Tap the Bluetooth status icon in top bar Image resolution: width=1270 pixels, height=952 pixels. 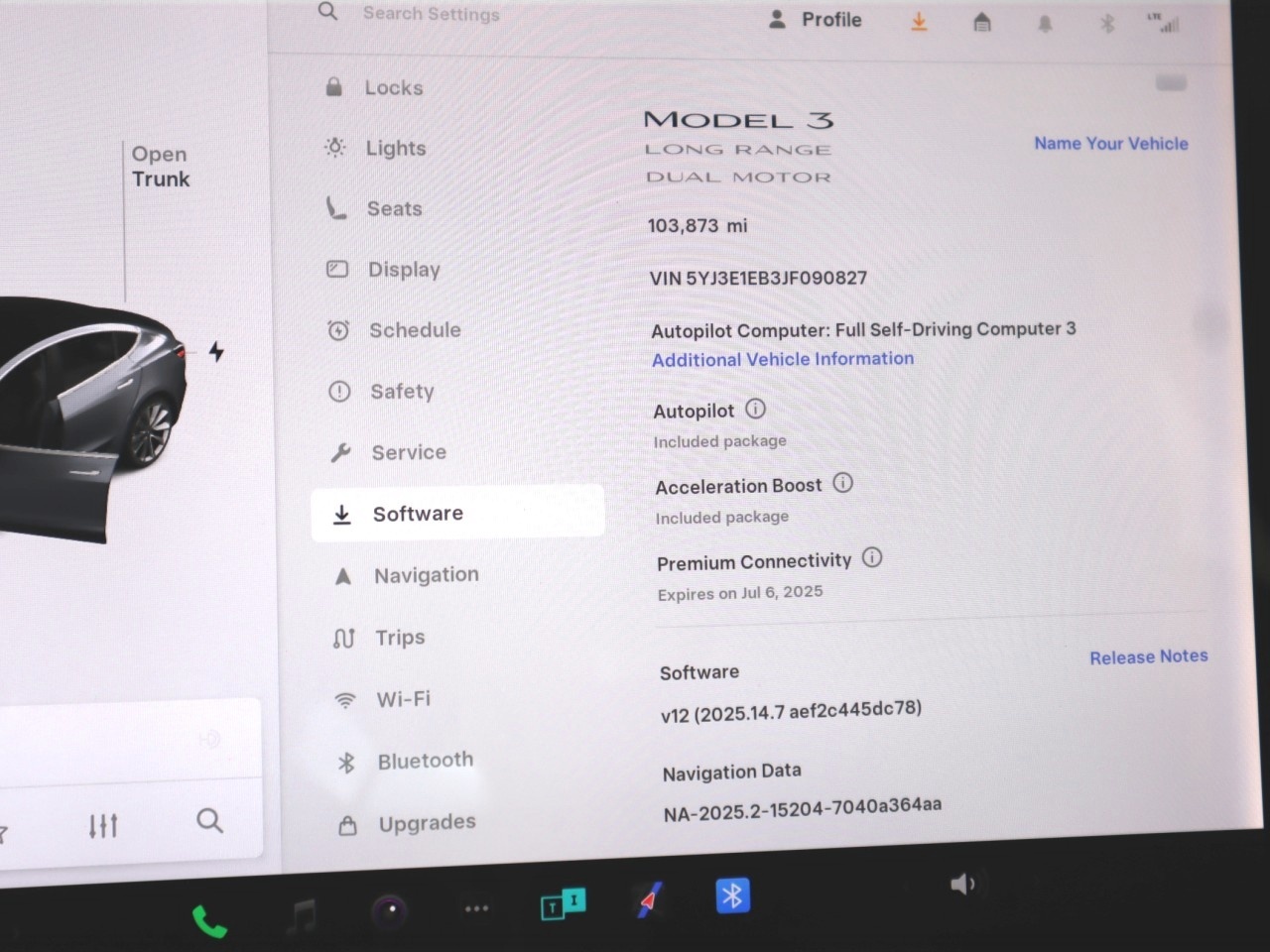1107,24
